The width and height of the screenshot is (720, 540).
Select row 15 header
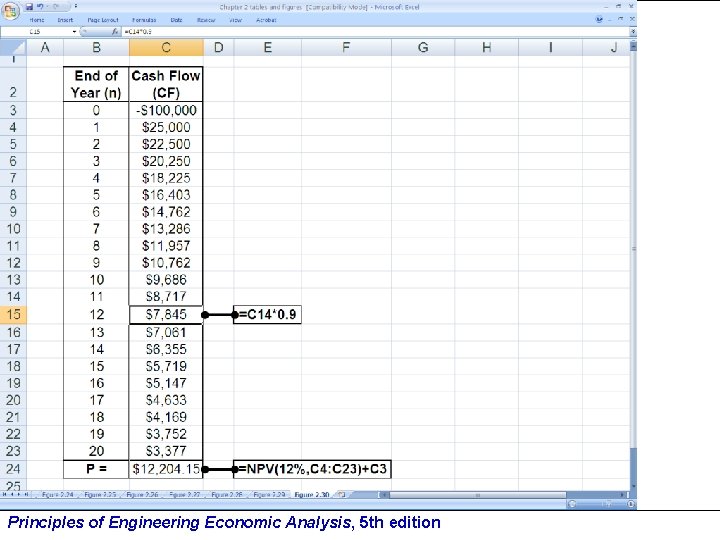coord(13,315)
